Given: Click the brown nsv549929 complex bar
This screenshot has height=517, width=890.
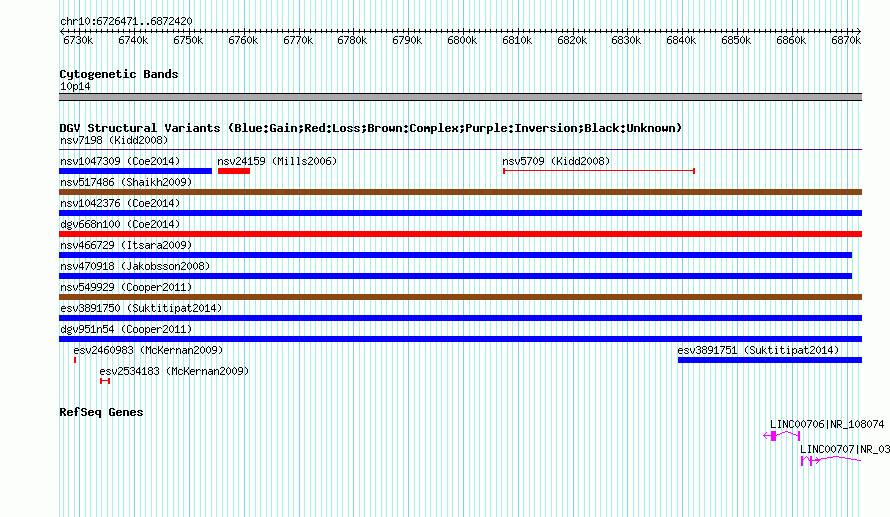Looking at the screenshot, I should (460, 297).
